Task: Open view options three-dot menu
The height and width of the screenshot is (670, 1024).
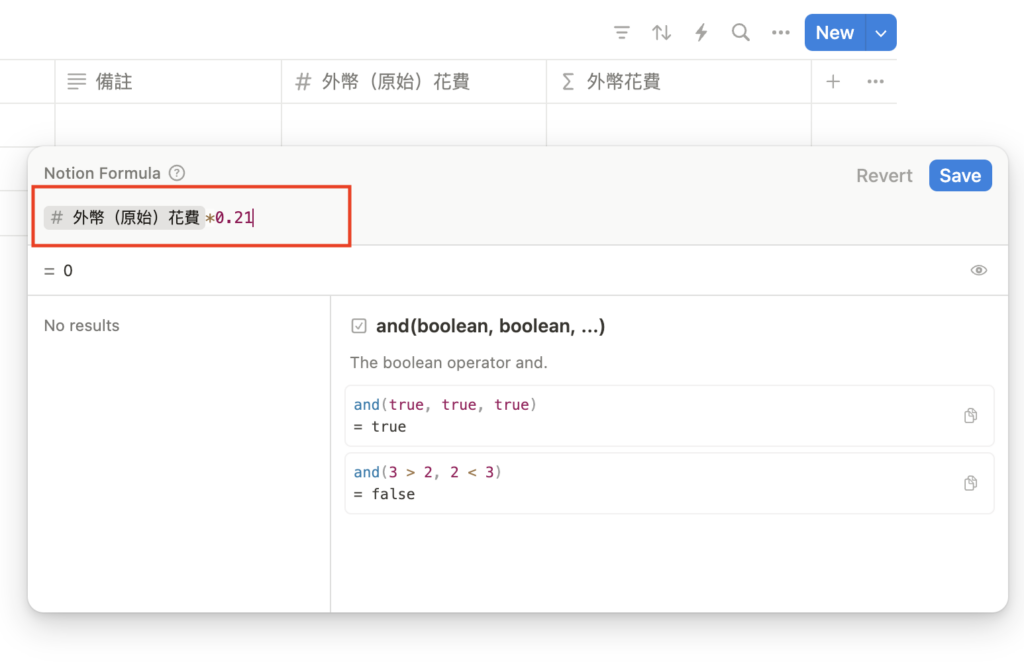Action: click(781, 33)
